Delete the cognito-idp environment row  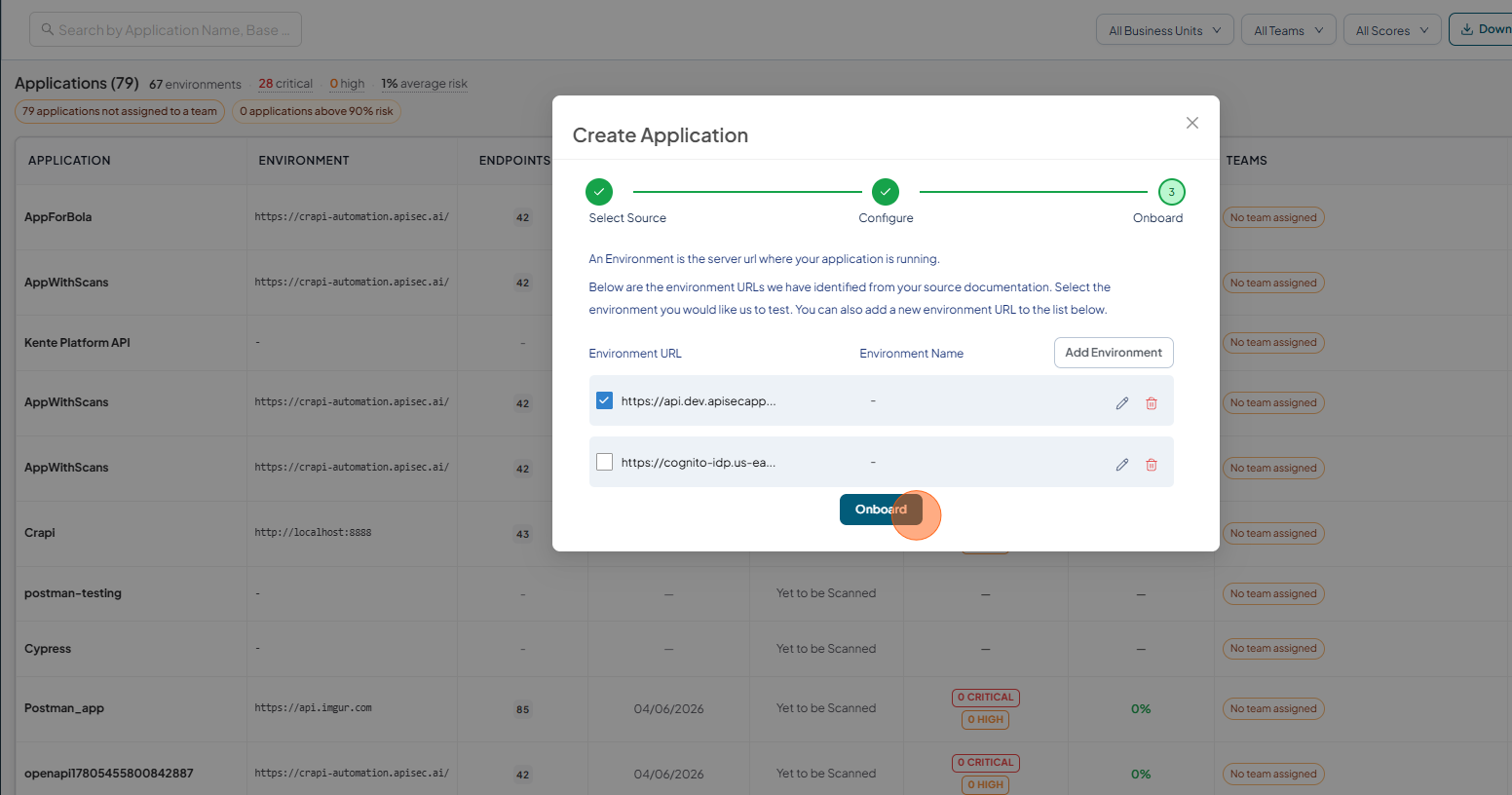click(1152, 465)
